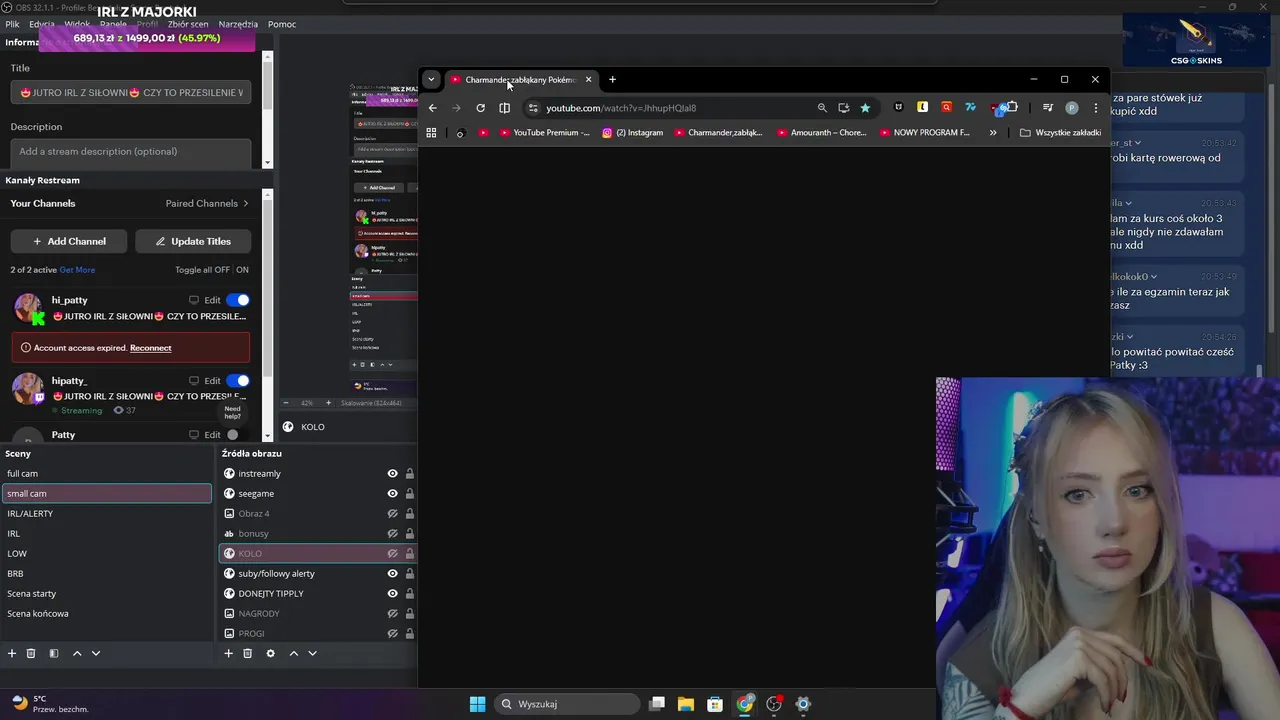Open the Skalowanie preview scaling dropdown
The height and width of the screenshot is (720, 1280).
point(371,403)
